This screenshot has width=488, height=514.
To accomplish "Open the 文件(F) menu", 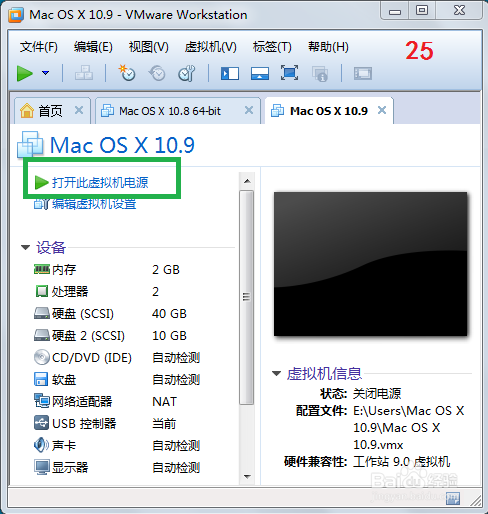I will 39,47.
